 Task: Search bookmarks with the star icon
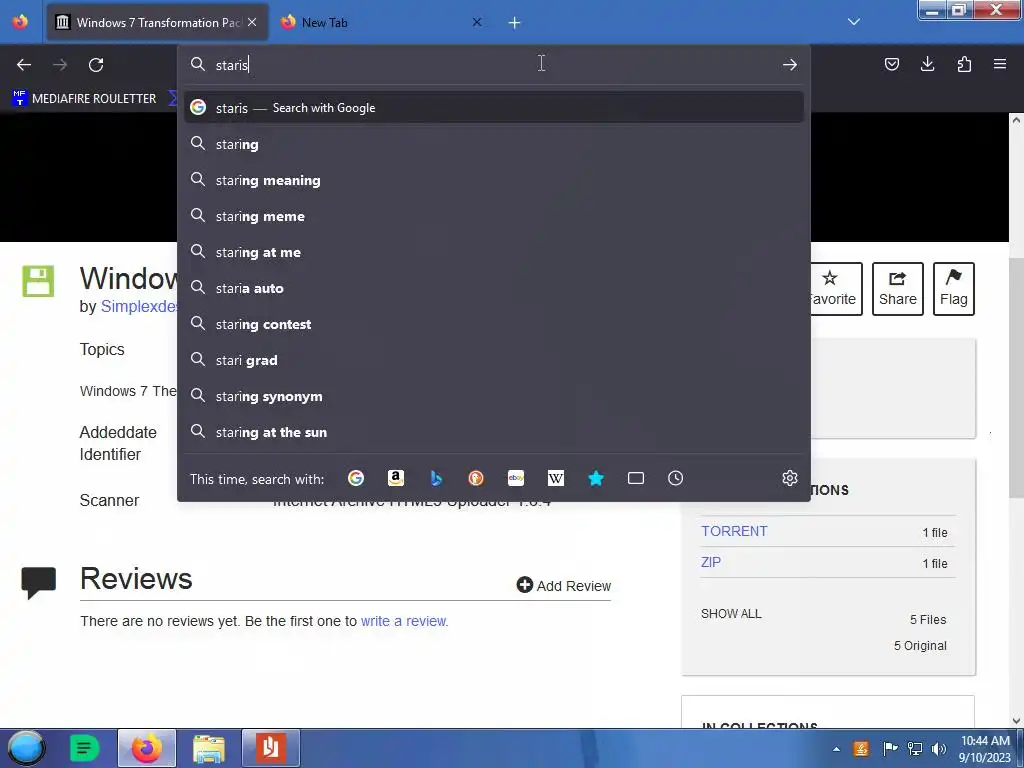tap(596, 478)
